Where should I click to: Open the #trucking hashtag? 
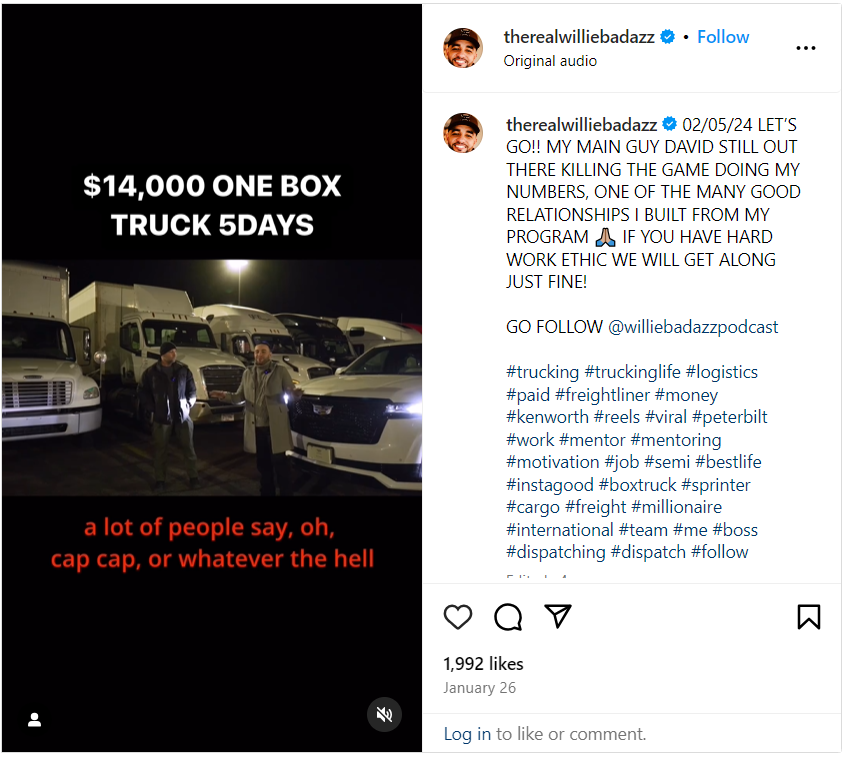coord(541,372)
